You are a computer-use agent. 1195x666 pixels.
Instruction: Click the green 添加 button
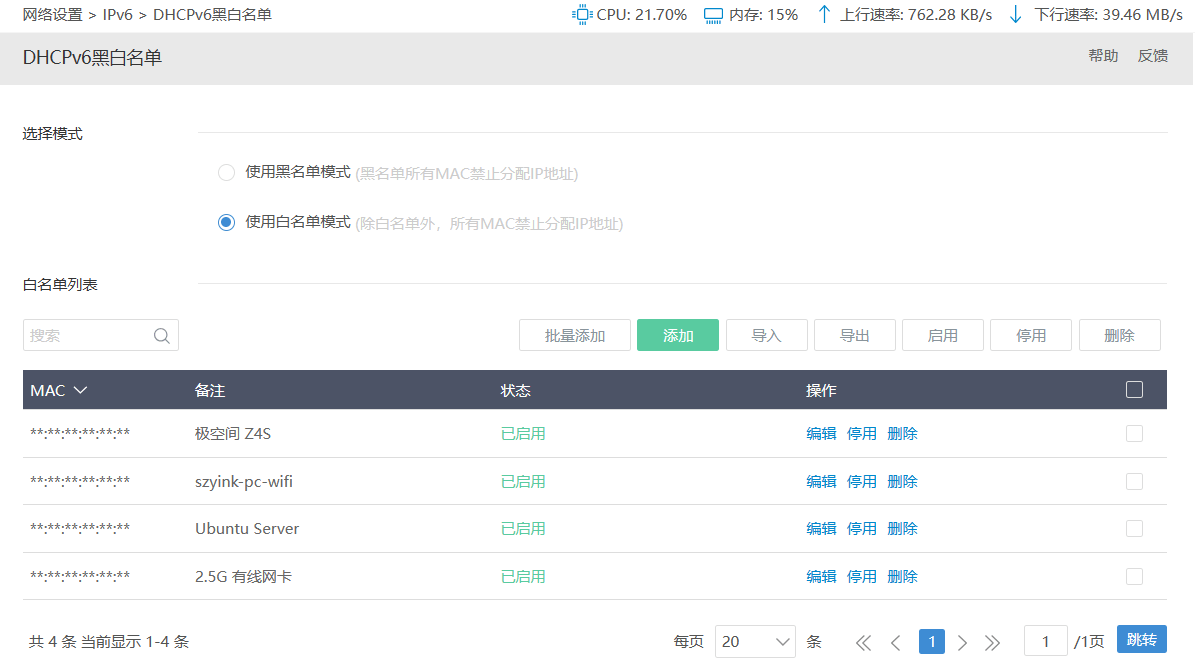678,335
